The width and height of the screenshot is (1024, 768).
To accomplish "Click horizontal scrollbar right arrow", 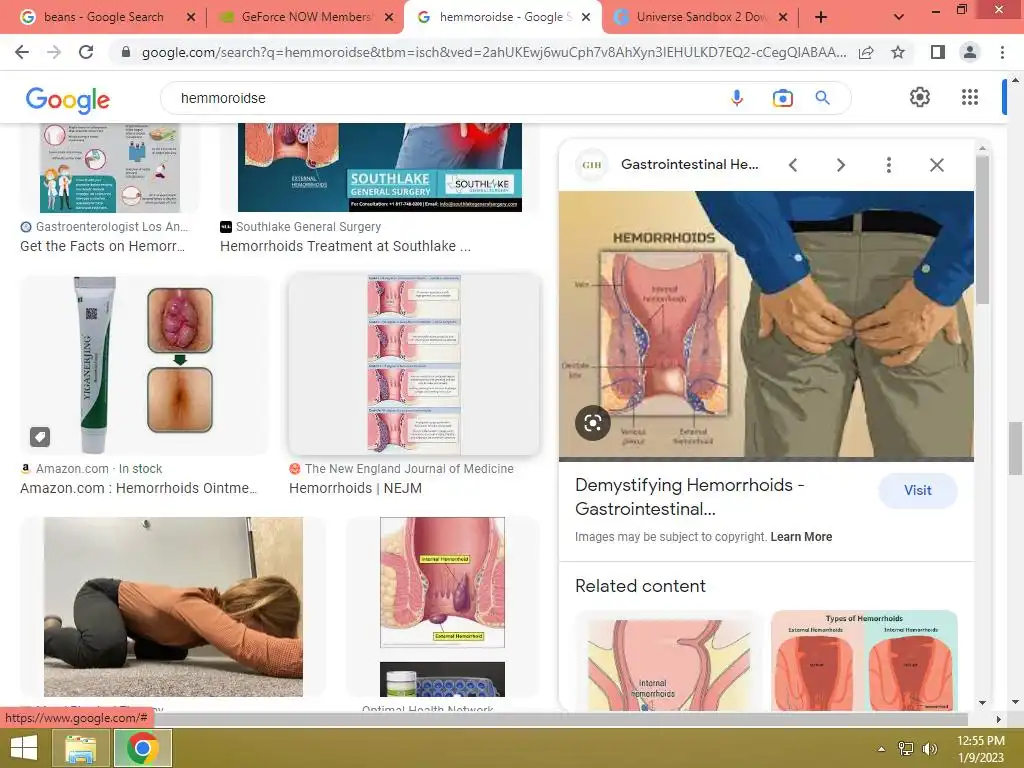I will tap(998, 719).
